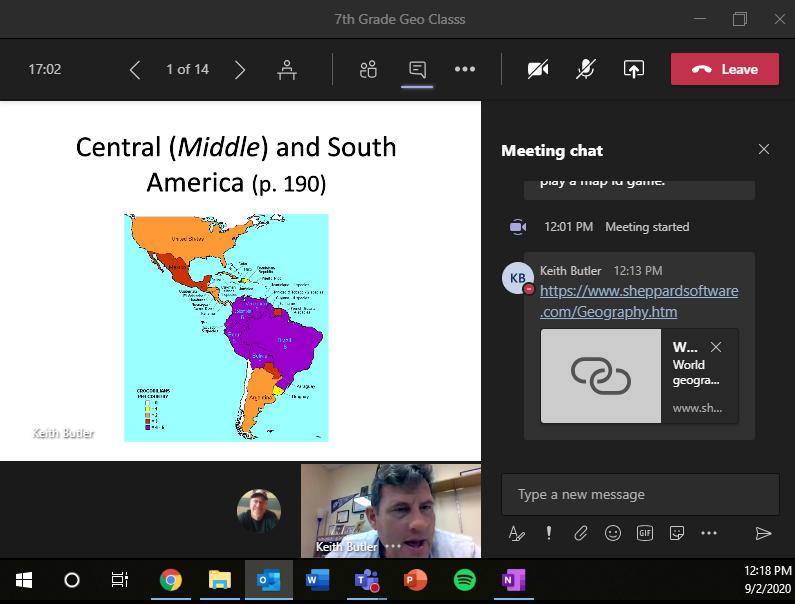
Task: Switch to Google Chrome on the taskbar
Action: (x=171, y=580)
